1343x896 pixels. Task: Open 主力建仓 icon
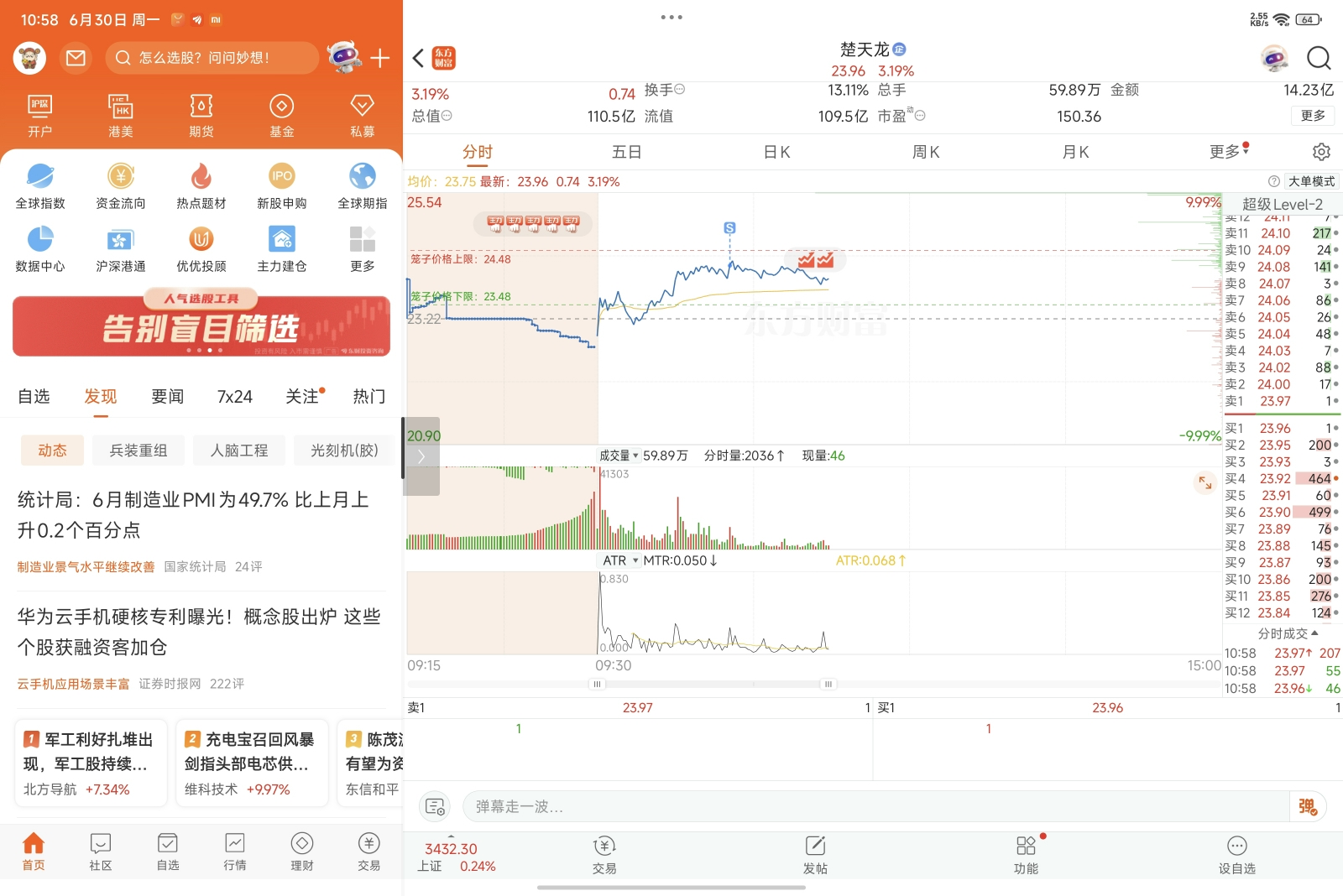(282, 249)
